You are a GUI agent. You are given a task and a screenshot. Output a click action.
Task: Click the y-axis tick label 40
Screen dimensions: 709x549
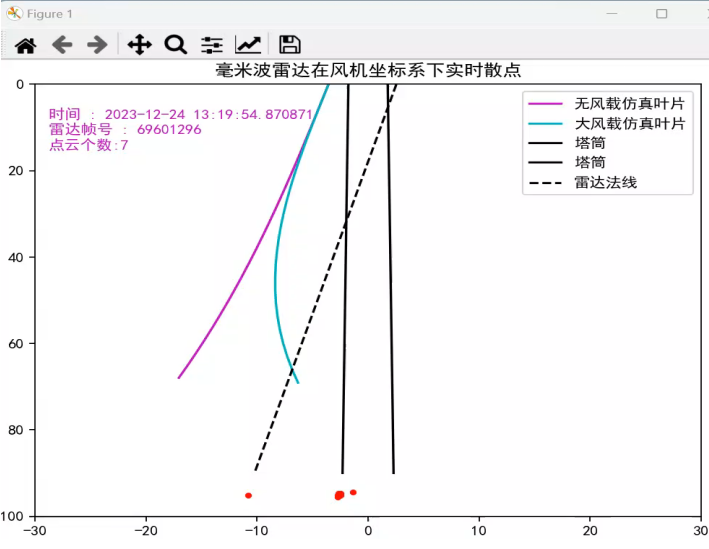pos(16,257)
